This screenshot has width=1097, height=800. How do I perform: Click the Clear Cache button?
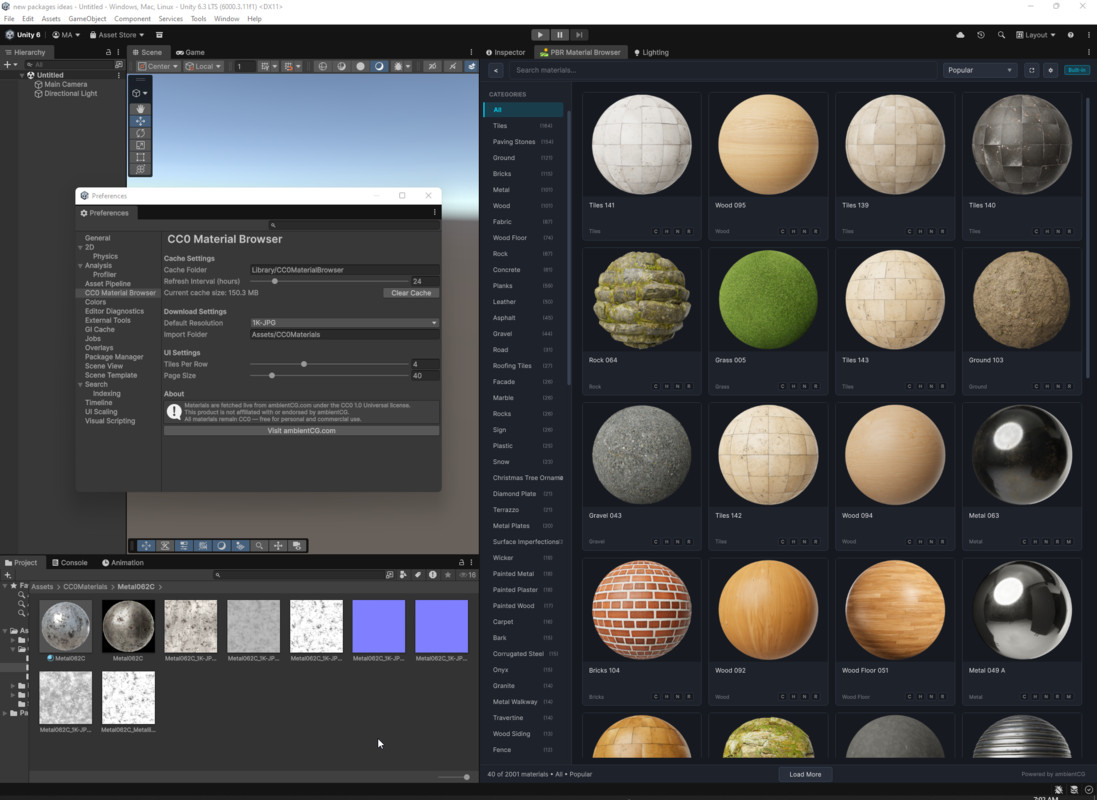coord(411,293)
